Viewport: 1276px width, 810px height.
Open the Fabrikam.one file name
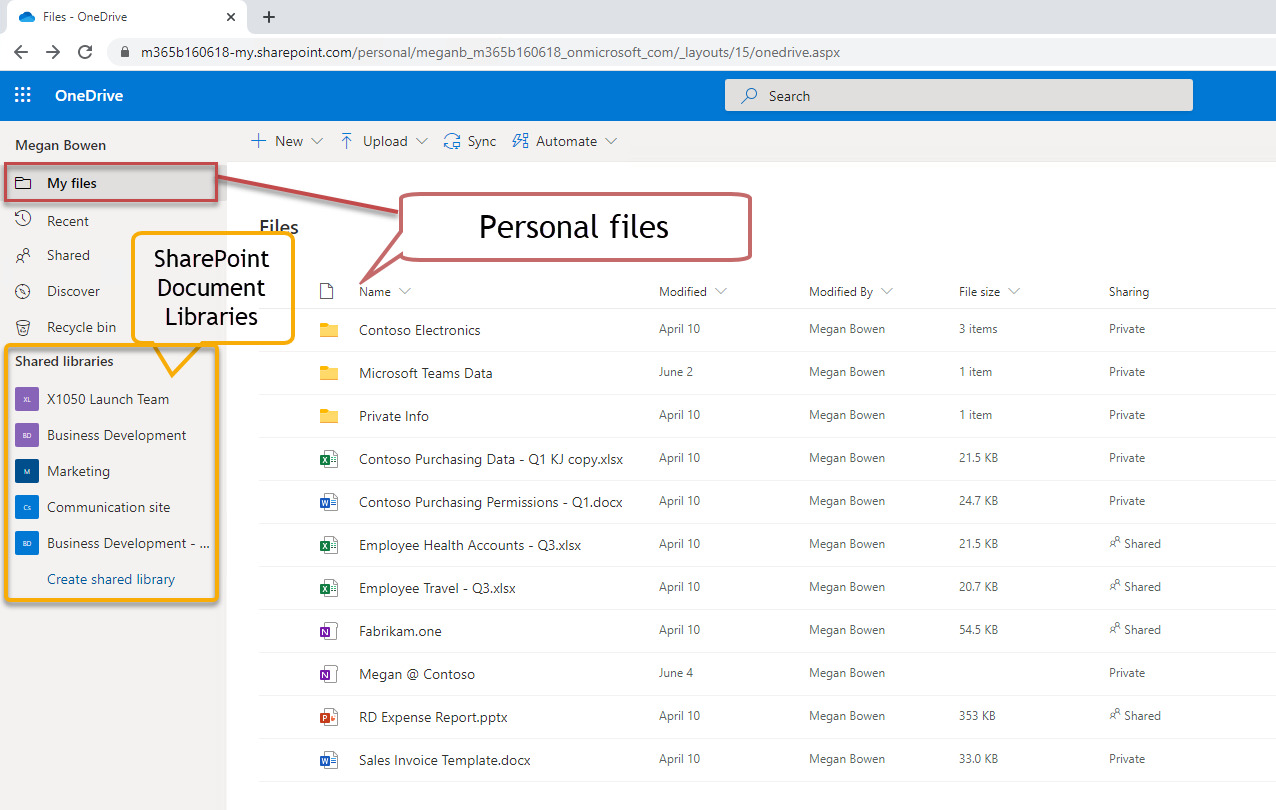400,631
